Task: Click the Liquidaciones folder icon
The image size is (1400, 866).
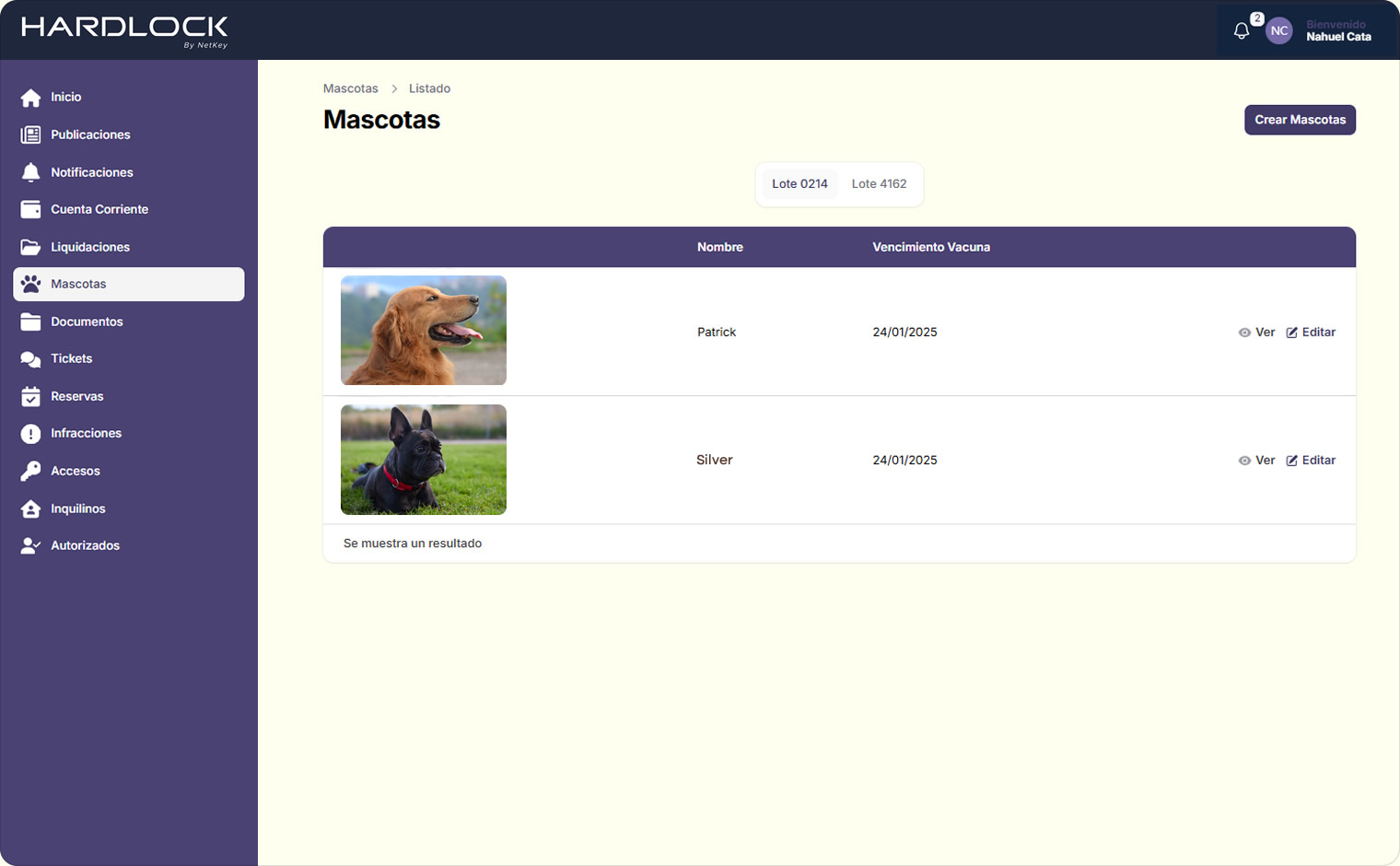Action: (30, 247)
